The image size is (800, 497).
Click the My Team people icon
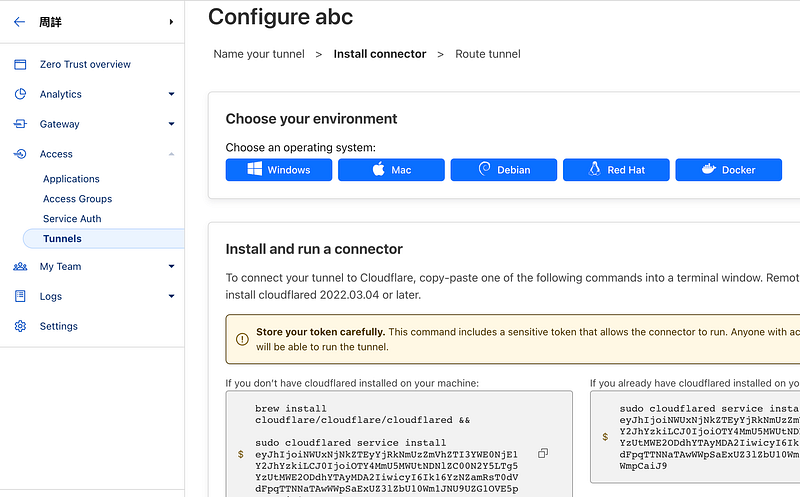click(x=20, y=266)
